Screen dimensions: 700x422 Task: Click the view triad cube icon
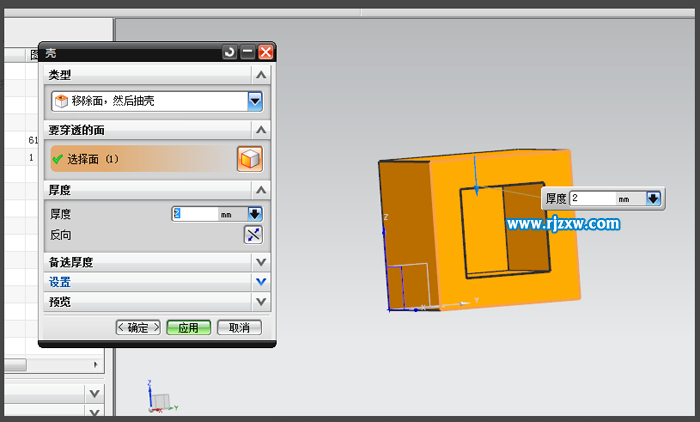pos(159,401)
